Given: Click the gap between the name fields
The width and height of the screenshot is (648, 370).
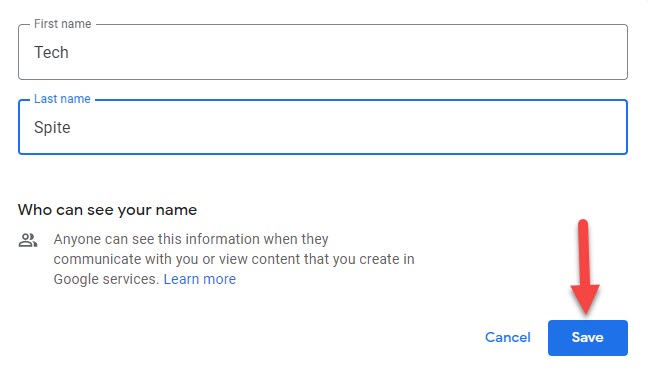Looking at the screenshot, I should (323, 88).
